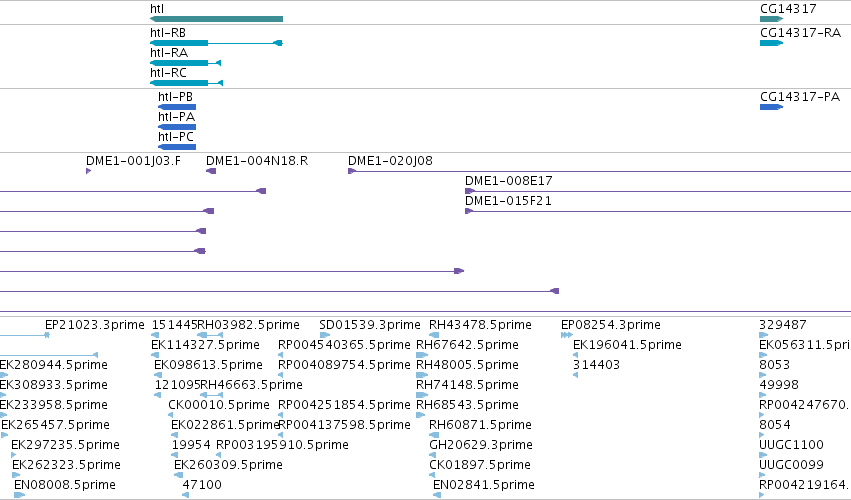Click the DME1-004N18.R label

click(257, 161)
